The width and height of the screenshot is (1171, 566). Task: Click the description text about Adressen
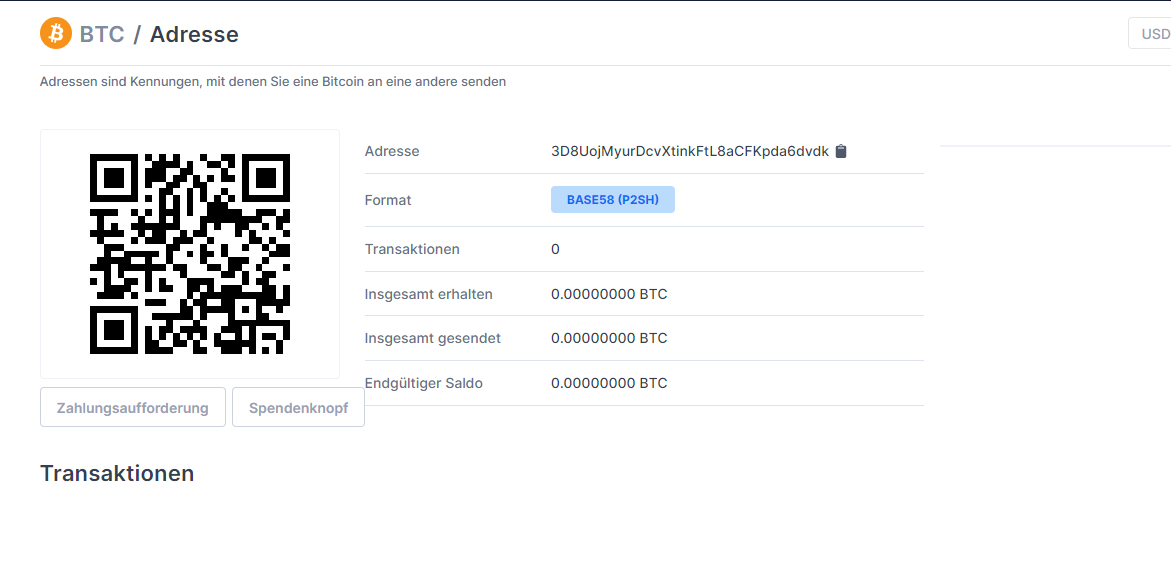click(273, 81)
